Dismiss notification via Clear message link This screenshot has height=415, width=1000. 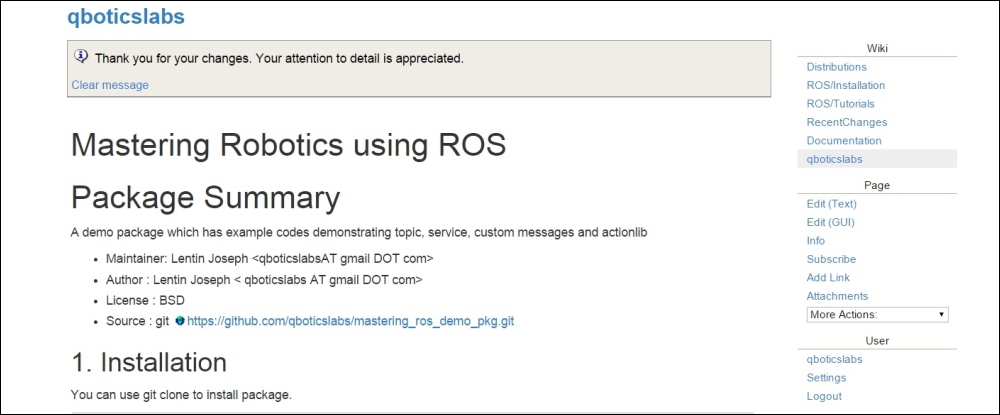[110, 85]
